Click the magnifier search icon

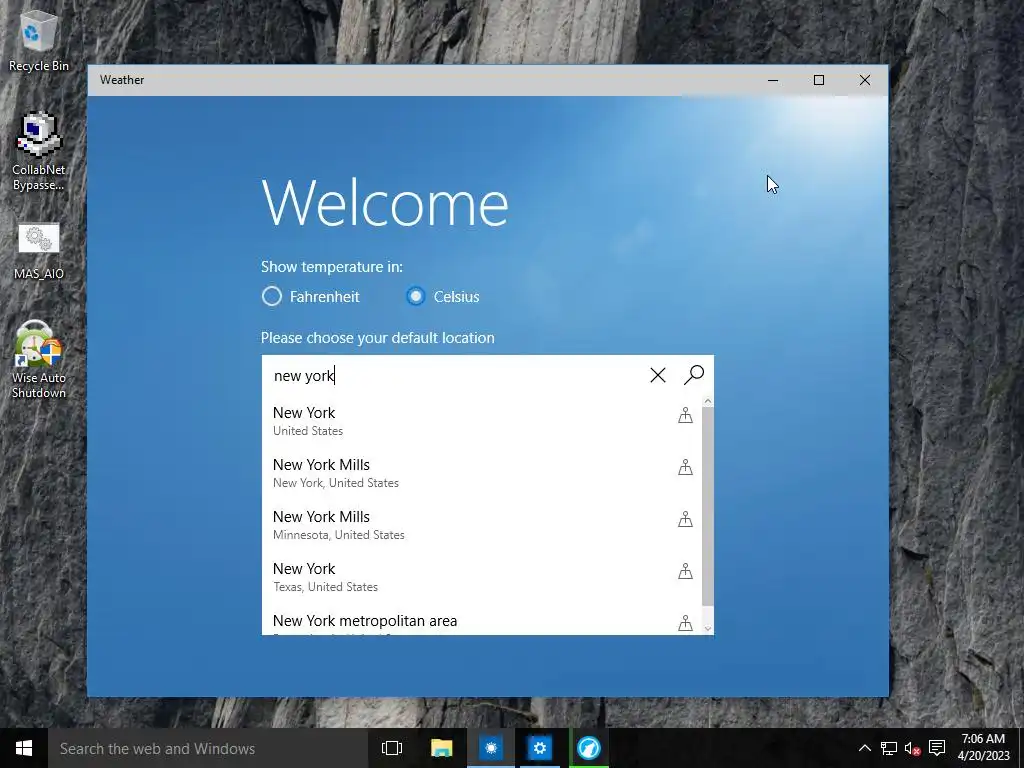pyautogui.click(x=694, y=375)
